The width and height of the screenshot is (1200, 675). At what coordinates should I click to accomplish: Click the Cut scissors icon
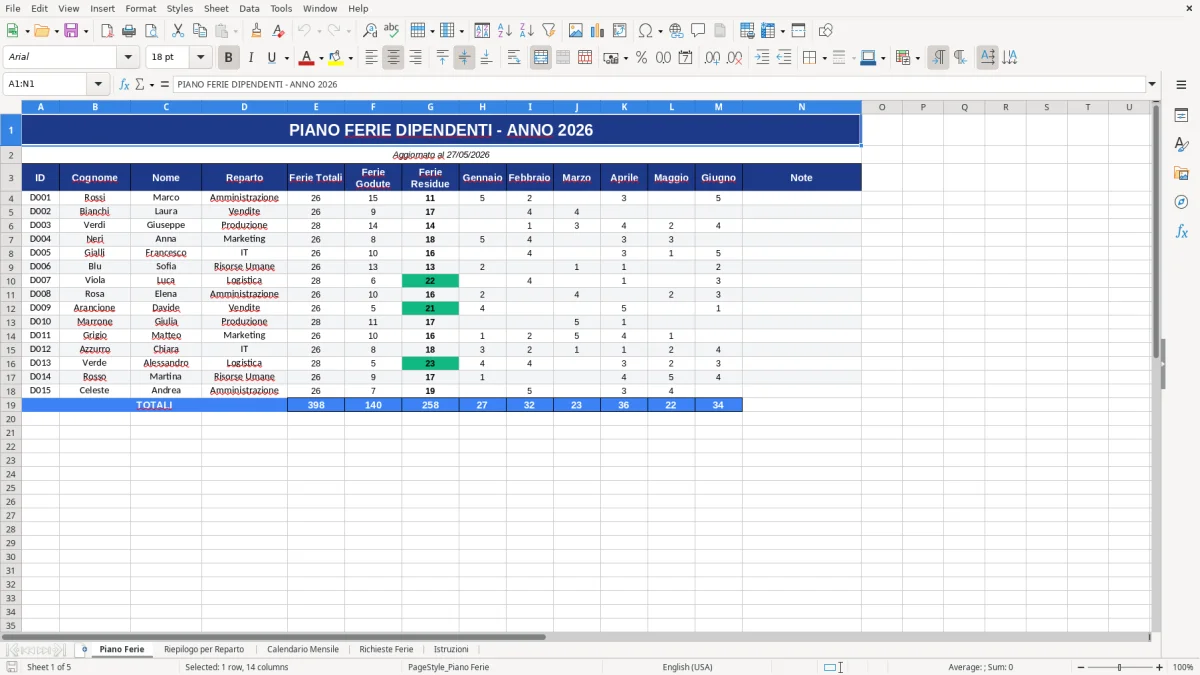pos(178,31)
